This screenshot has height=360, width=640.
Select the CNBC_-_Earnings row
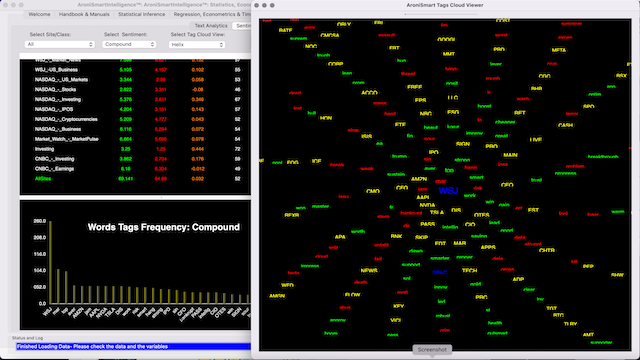(x=135, y=169)
